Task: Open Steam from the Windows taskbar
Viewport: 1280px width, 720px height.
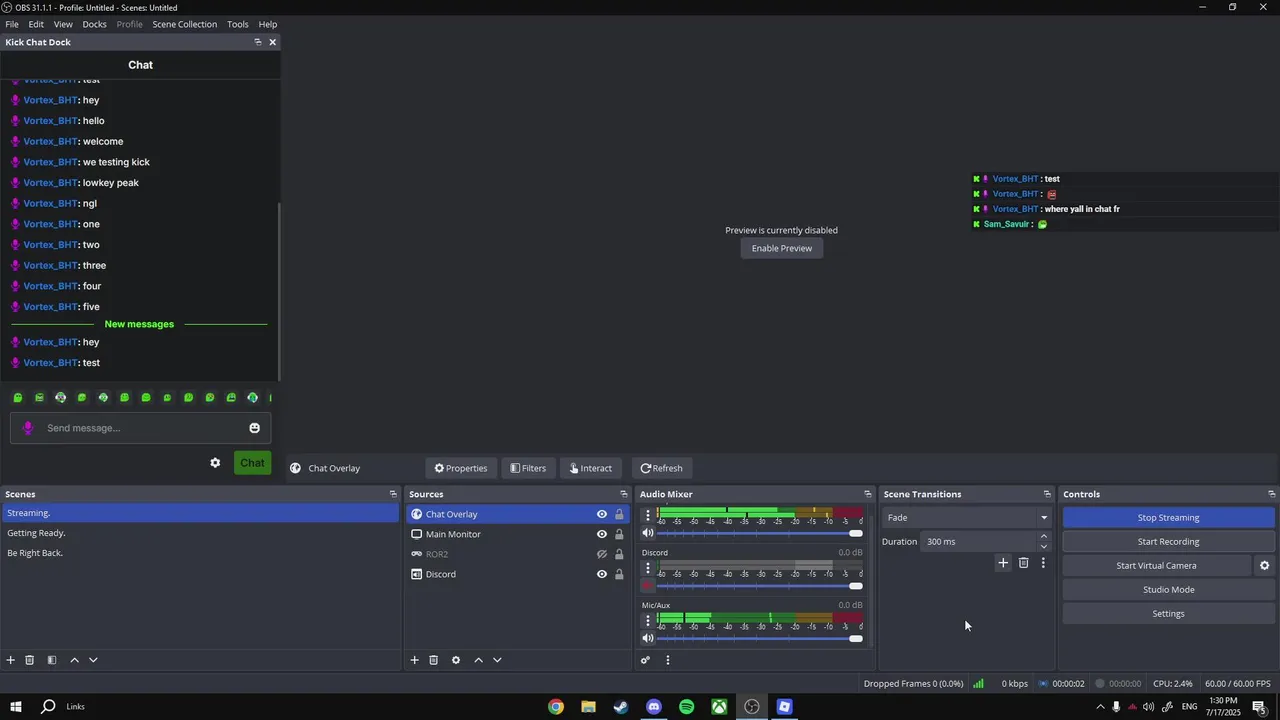Action: tap(621, 707)
